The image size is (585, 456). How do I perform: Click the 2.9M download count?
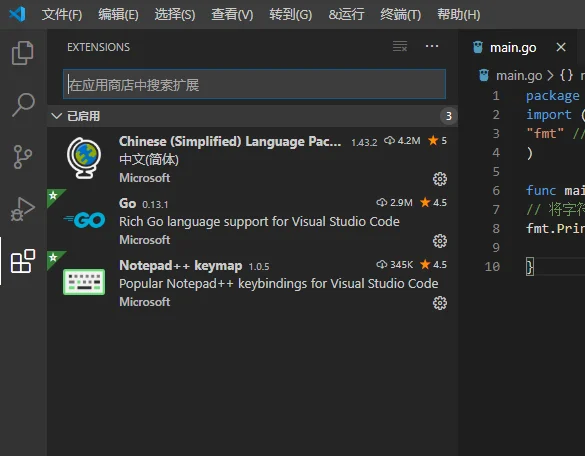pos(394,203)
